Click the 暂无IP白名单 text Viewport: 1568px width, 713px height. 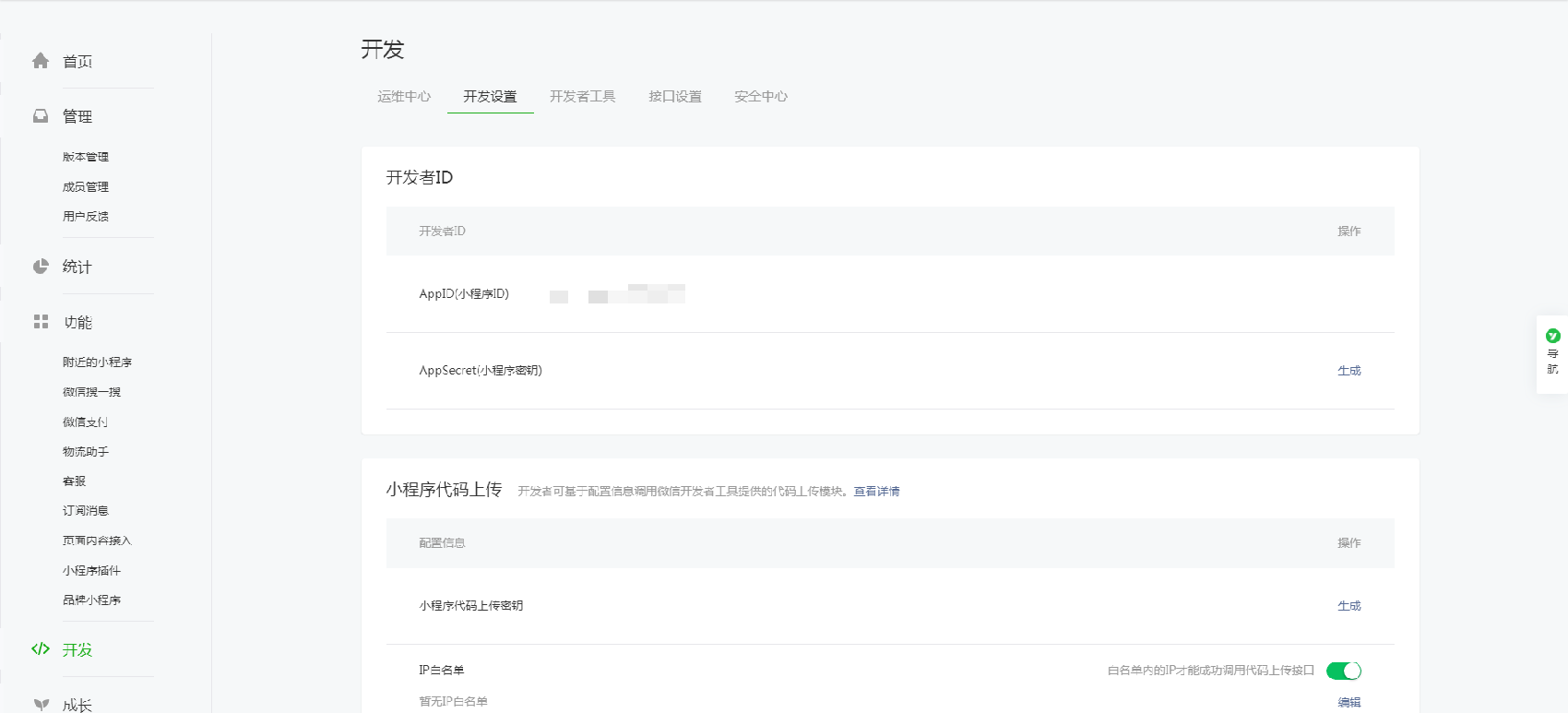[x=453, y=702]
